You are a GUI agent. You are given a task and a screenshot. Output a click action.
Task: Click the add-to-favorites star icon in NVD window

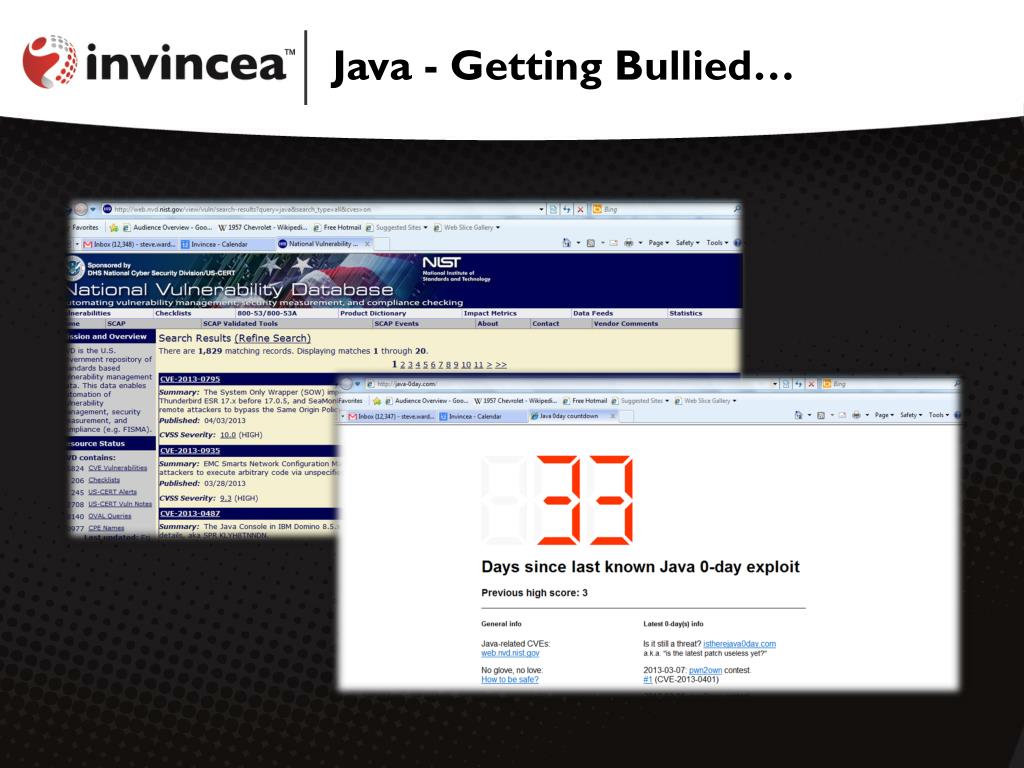point(113,228)
